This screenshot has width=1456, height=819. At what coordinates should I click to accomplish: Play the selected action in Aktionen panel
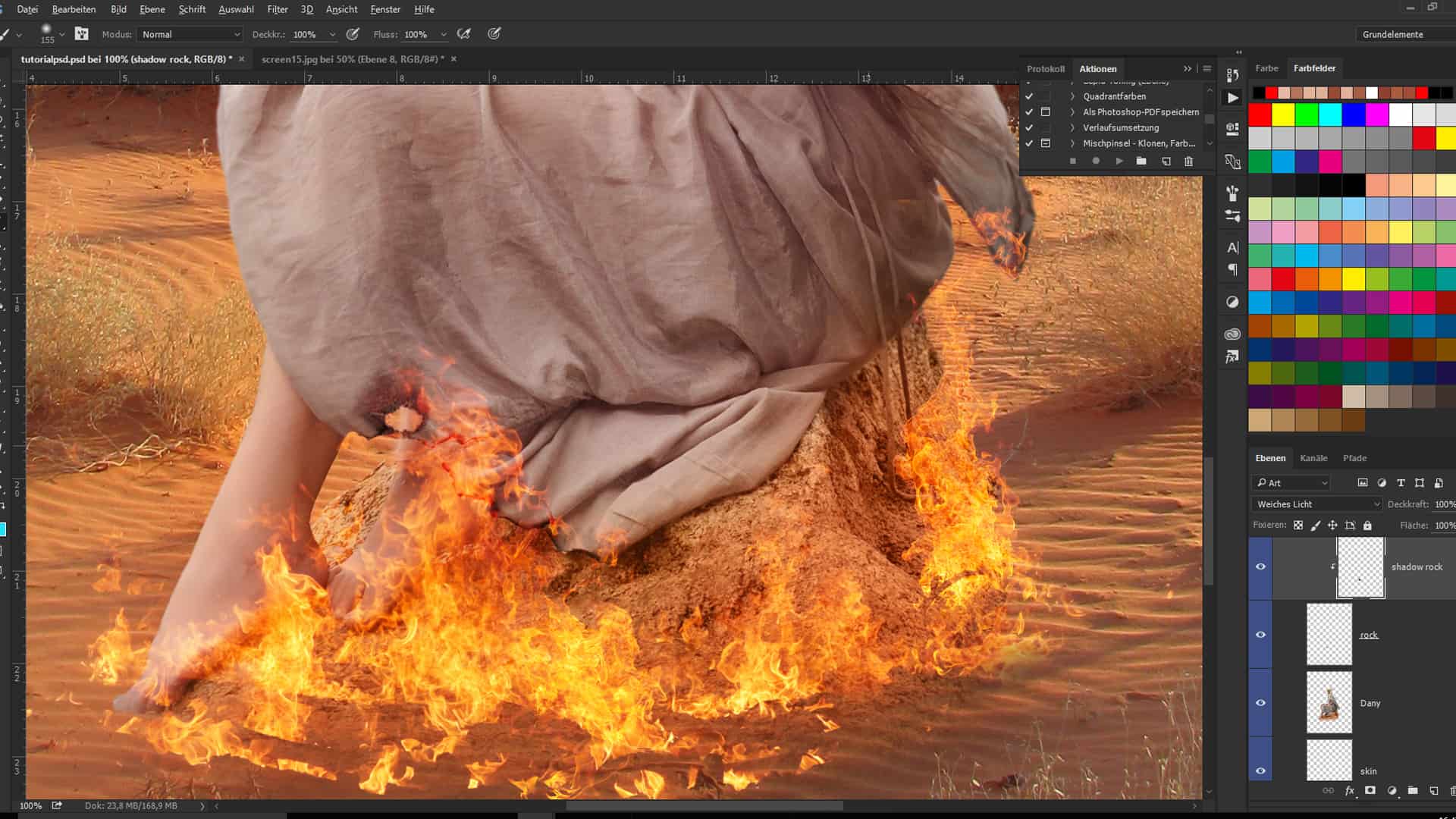point(1119,161)
